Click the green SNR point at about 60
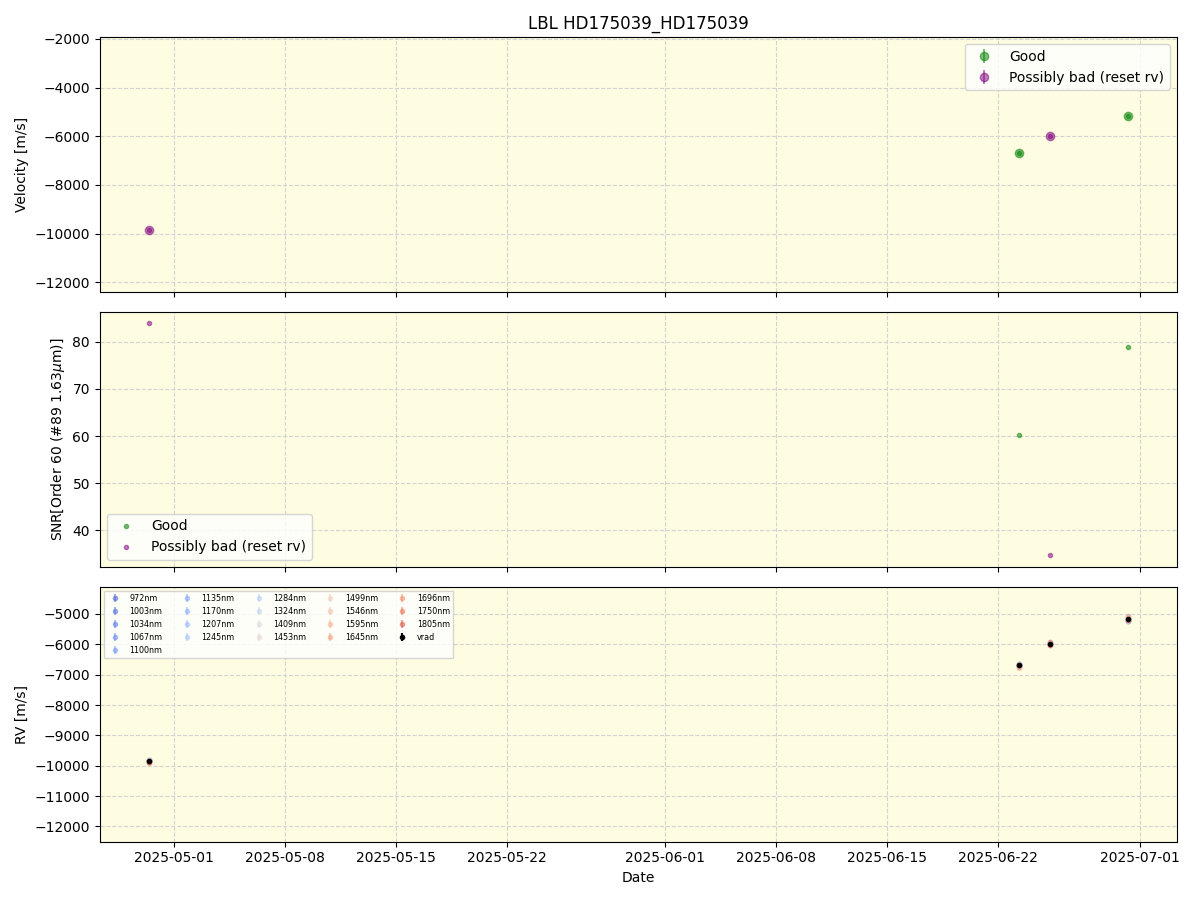The image size is (1200, 900). 1019,435
